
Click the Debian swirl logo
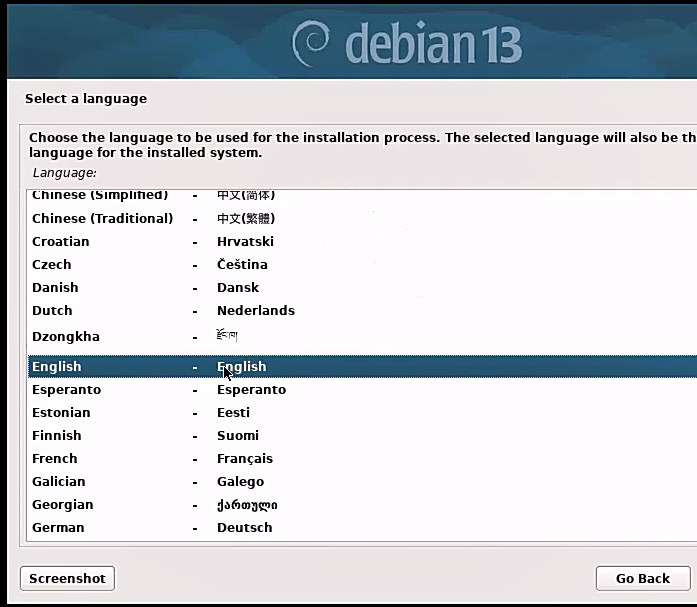[x=311, y=44]
